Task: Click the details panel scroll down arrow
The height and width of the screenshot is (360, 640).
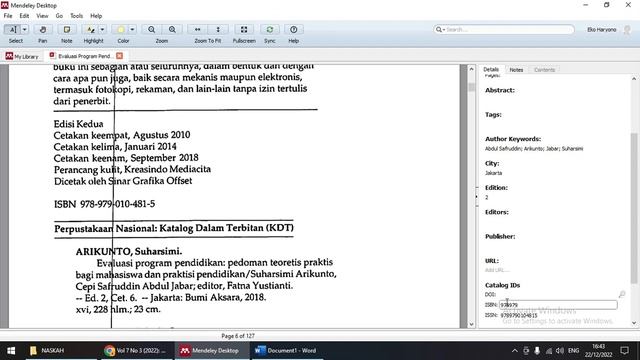Action: (x=634, y=323)
